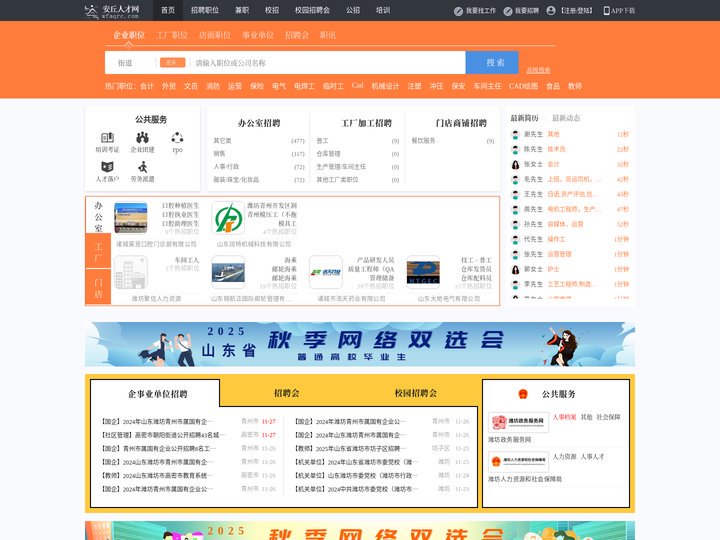Select the 兼职 nav item
Viewport: 720px width, 540px height.
(242, 10)
